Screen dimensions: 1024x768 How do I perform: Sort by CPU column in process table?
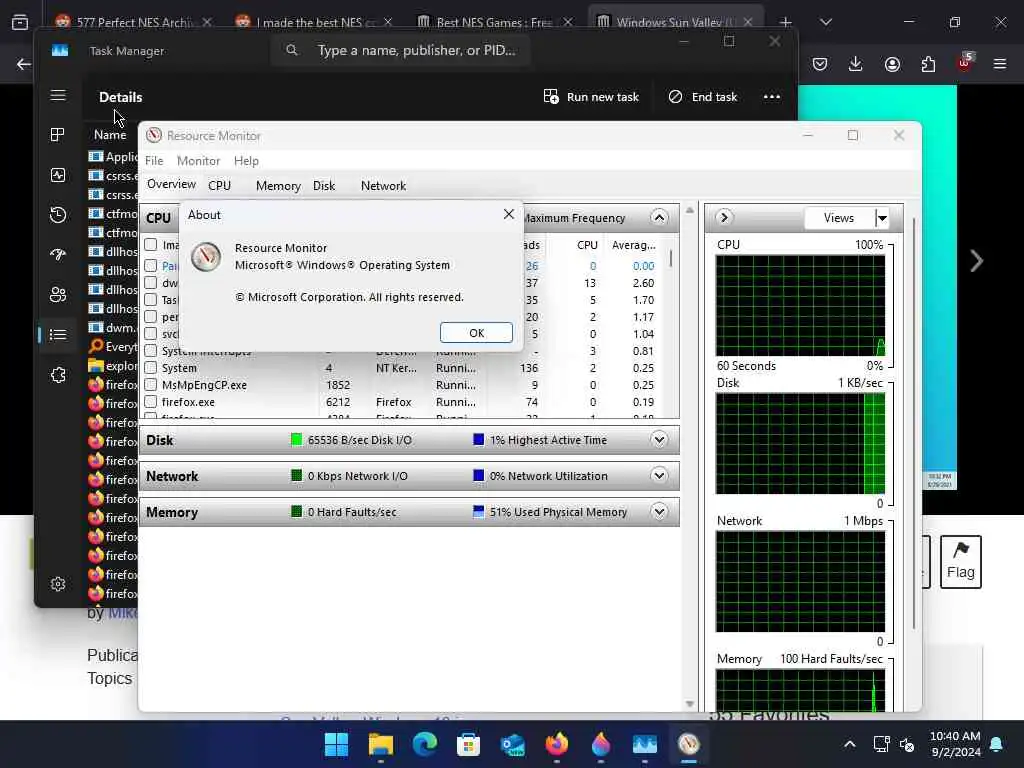(x=587, y=245)
